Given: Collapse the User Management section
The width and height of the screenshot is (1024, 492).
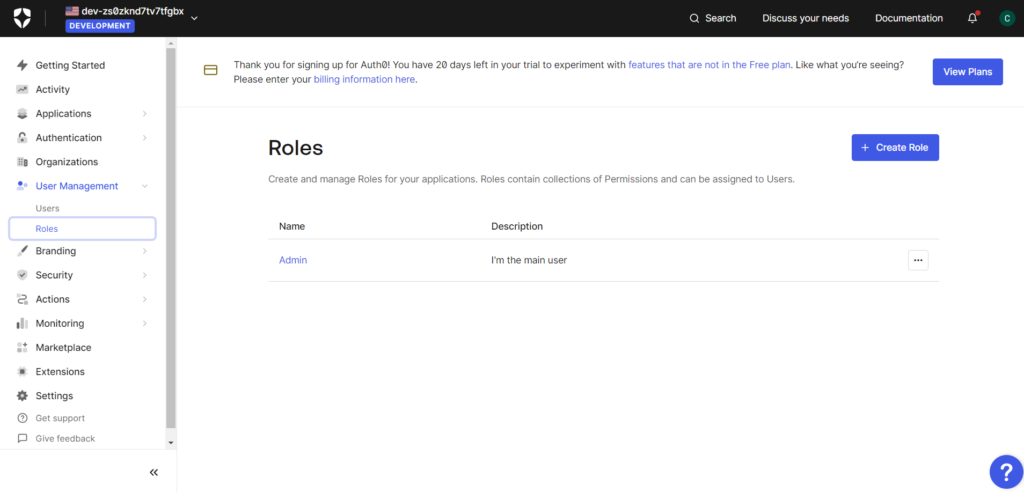Looking at the screenshot, I should click(145, 186).
